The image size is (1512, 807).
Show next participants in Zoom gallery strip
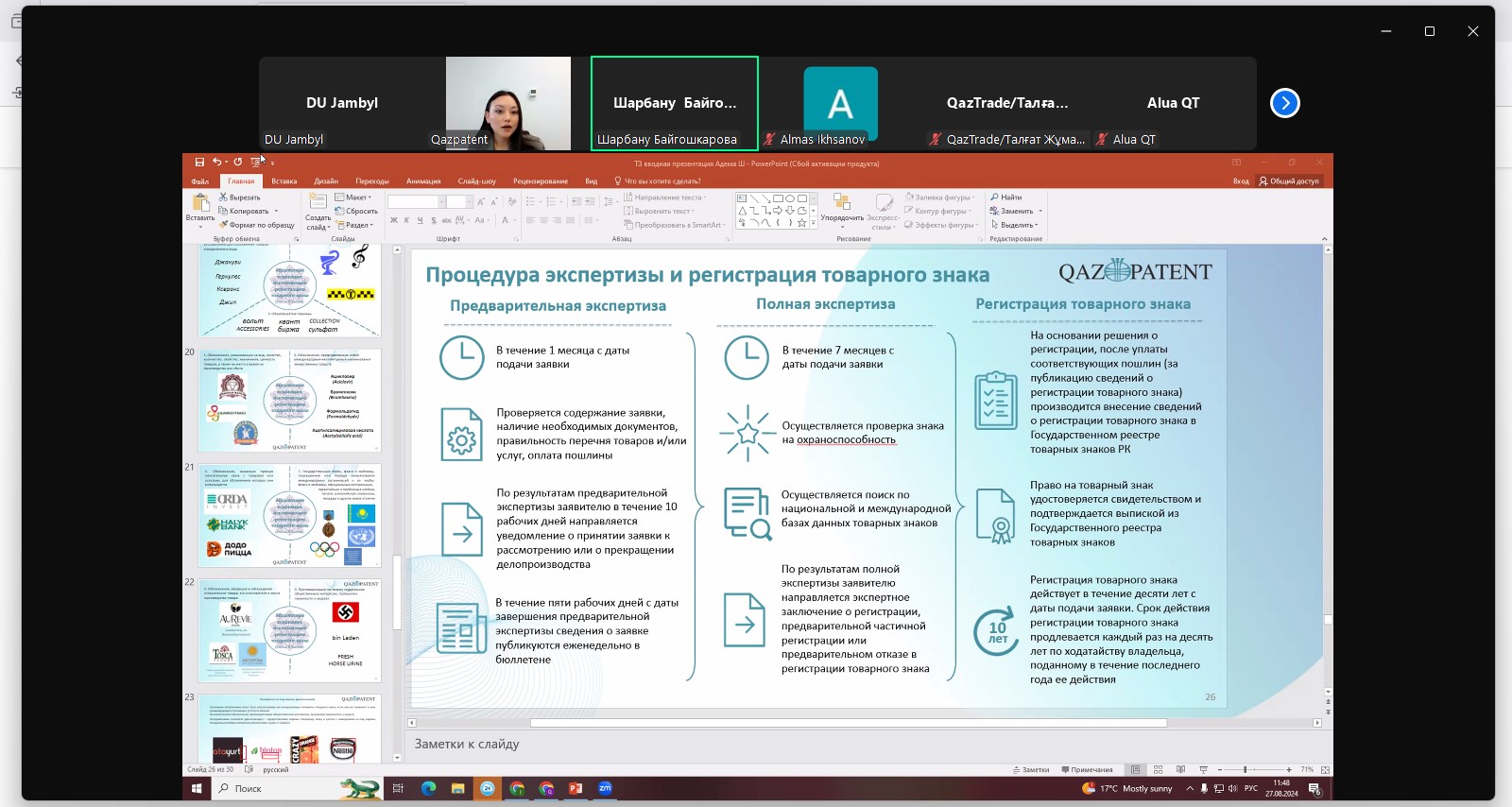click(x=1285, y=103)
